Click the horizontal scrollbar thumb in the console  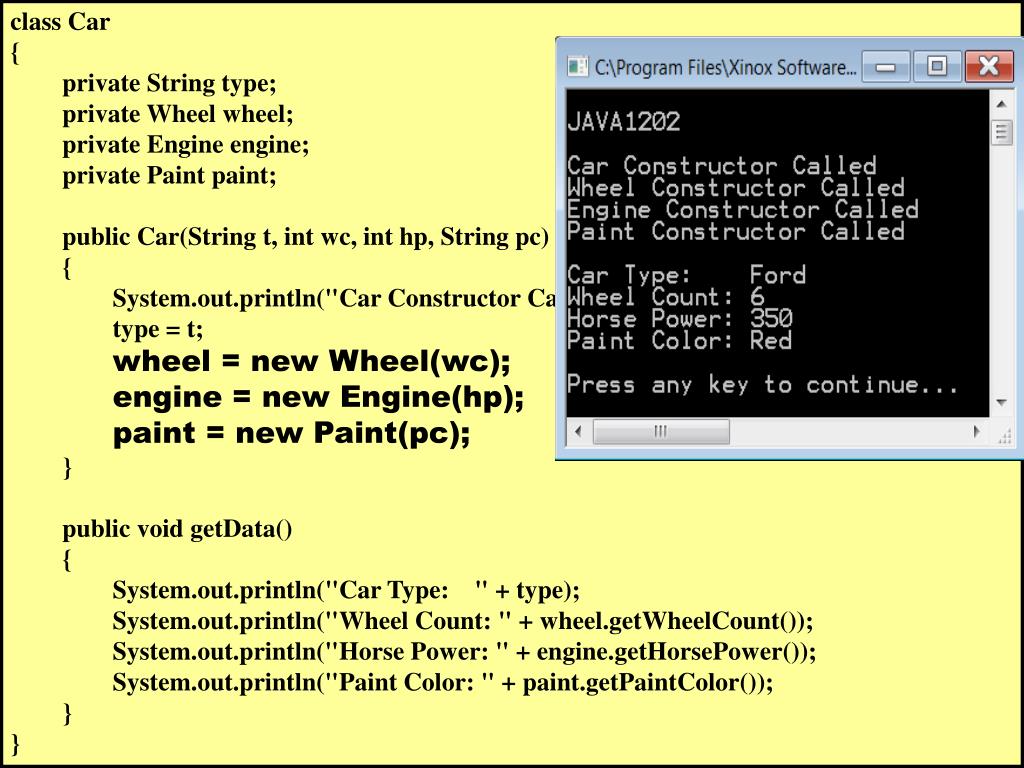point(661,432)
